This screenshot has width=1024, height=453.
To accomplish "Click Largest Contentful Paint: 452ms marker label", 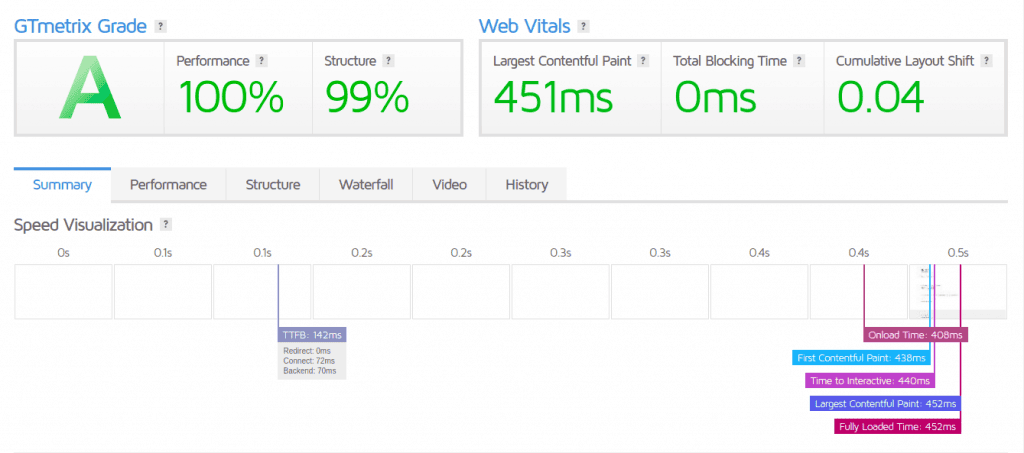I will click(885, 403).
